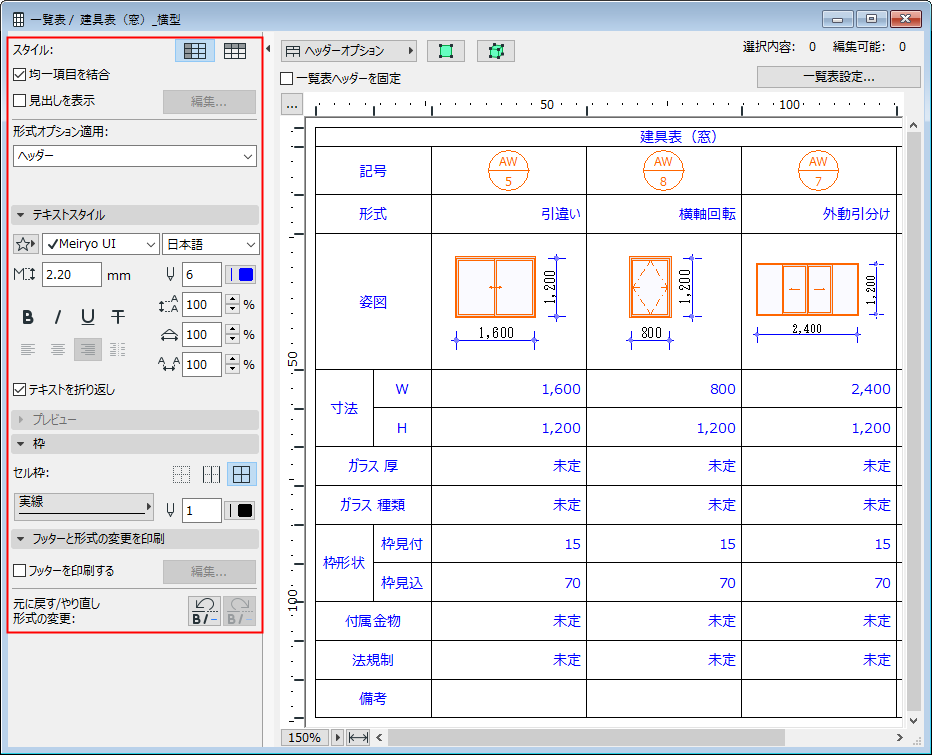This screenshot has width=932, height=755.
Task: Collapse the left format panel arrow
Action: [x=269, y=49]
